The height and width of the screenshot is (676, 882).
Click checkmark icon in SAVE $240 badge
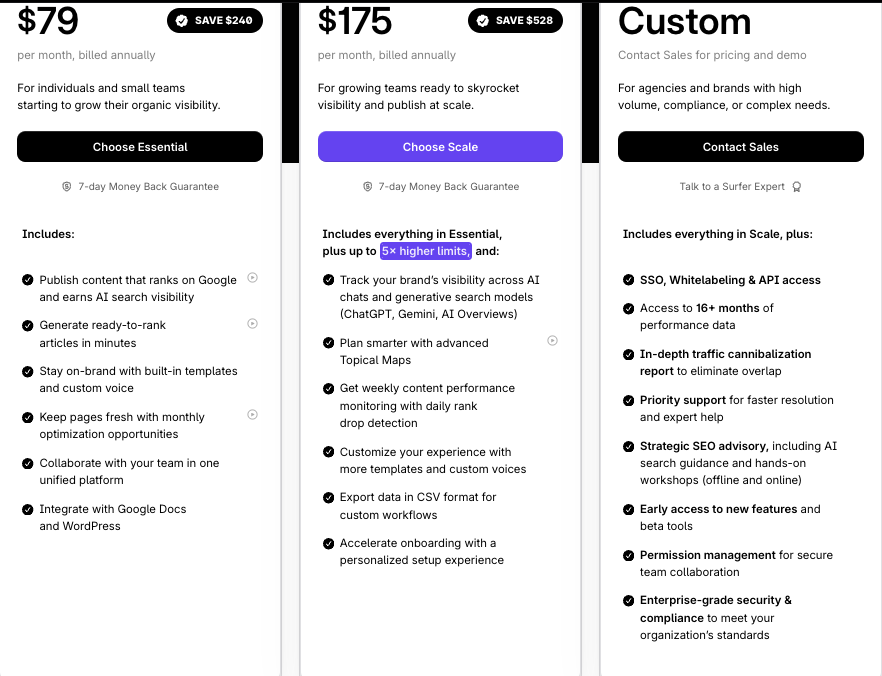click(x=181, y=20)
